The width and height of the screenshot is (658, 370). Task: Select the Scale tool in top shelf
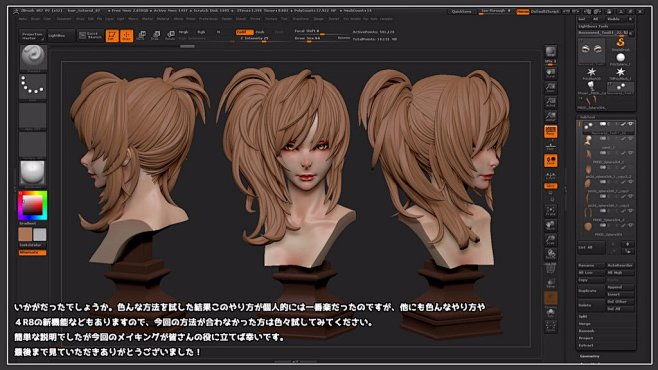point(156,36)
